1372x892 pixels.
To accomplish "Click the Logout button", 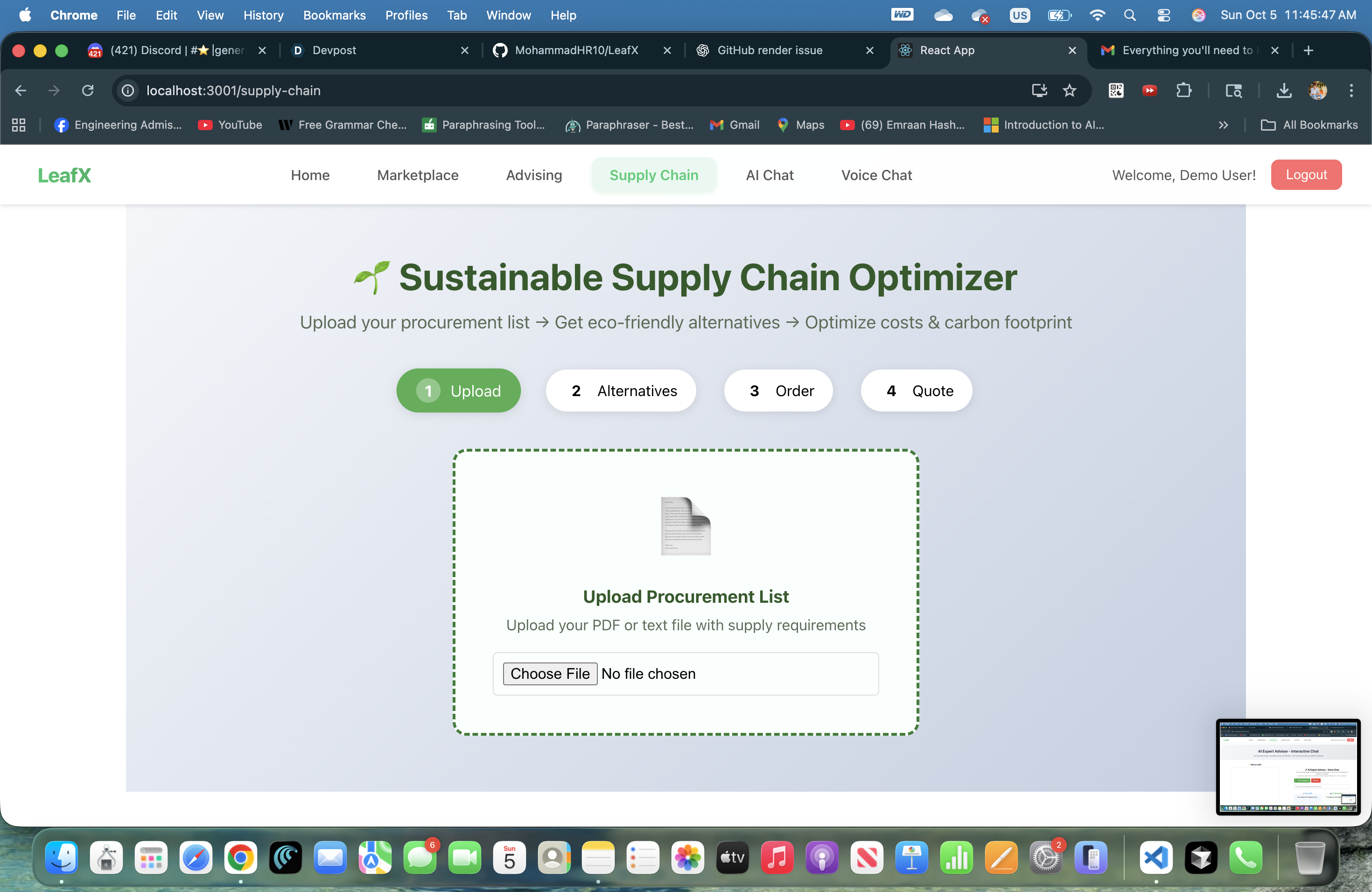I will pos(1306,174).
